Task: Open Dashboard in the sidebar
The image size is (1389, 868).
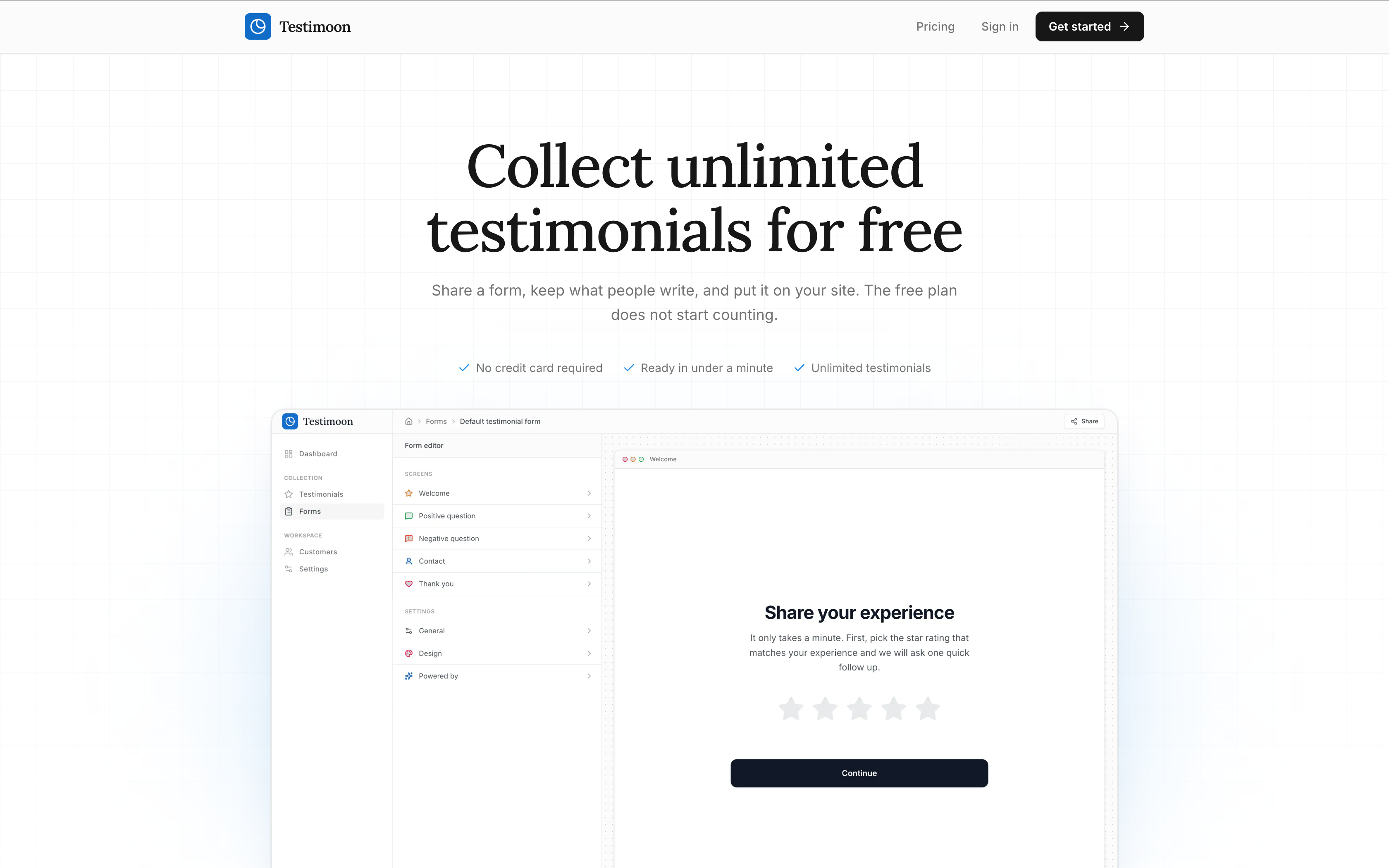Action: click(x=332, y=453)
